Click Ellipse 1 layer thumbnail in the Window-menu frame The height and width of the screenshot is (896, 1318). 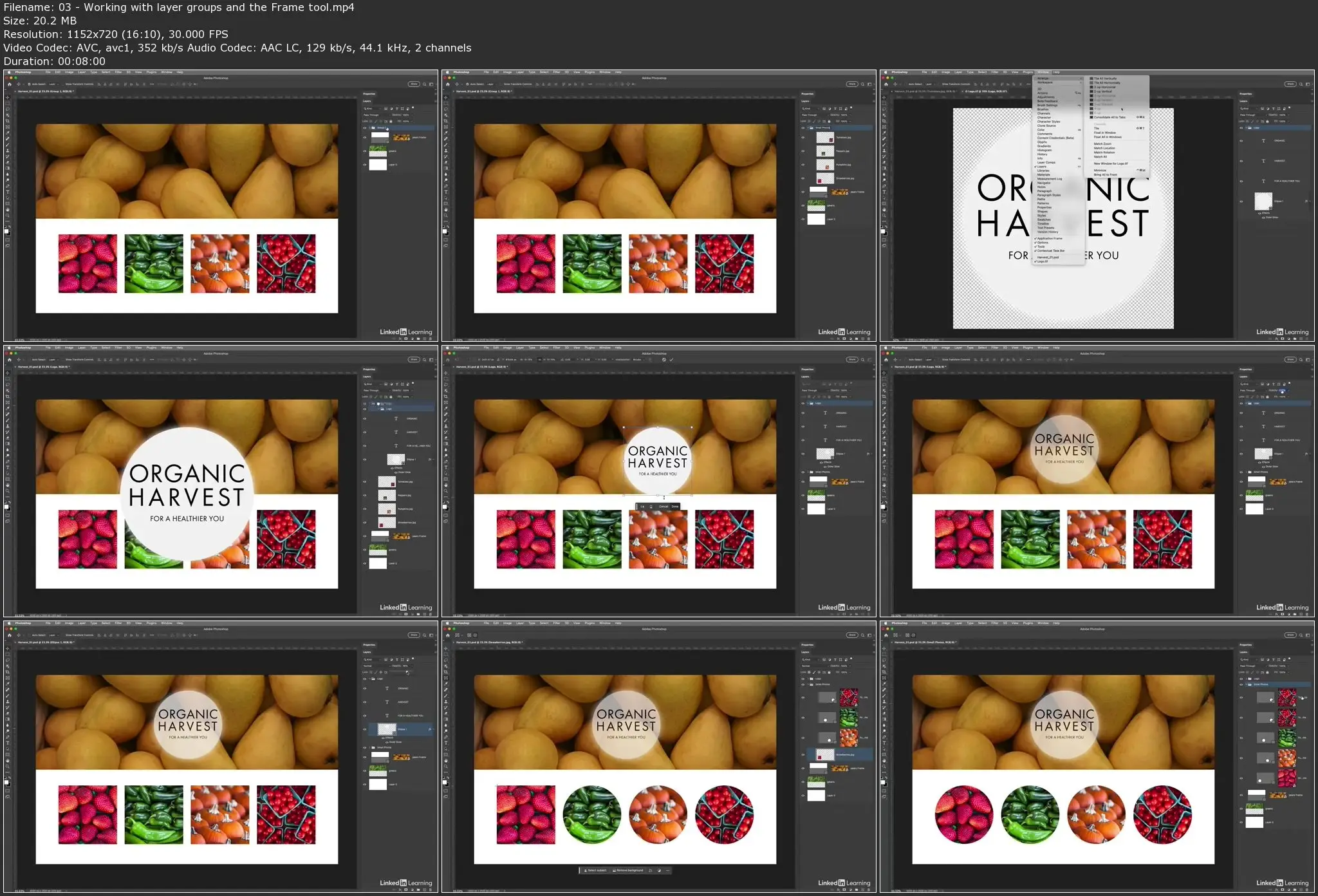coord(1263,201)
